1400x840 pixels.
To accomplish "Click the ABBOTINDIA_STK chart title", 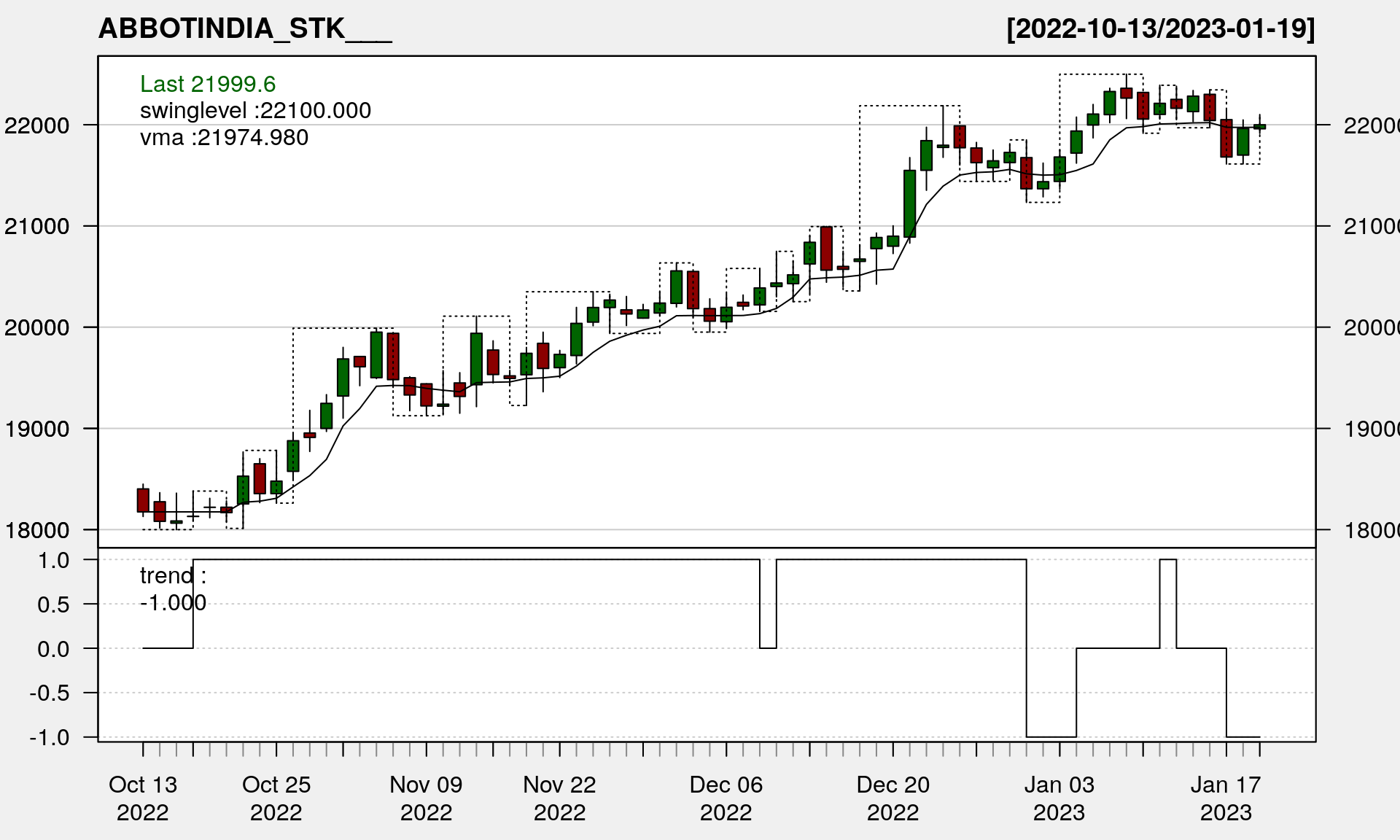I will point(245,29).
